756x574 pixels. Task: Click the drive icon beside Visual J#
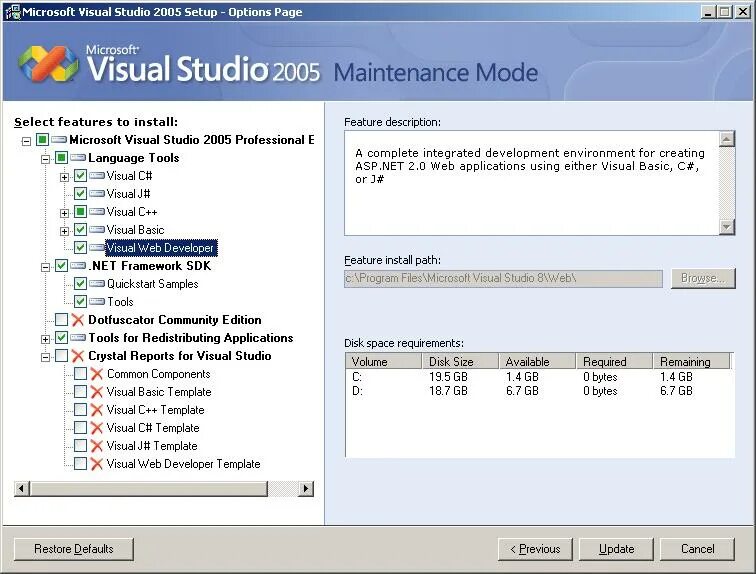click(97, 194)
